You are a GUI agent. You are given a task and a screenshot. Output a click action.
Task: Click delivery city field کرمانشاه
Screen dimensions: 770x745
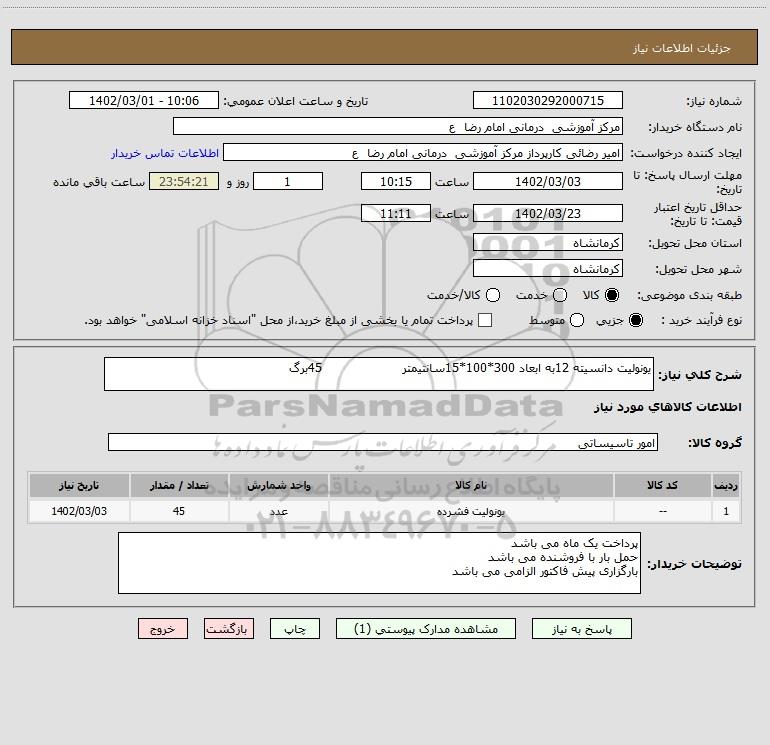pos(548,269)
